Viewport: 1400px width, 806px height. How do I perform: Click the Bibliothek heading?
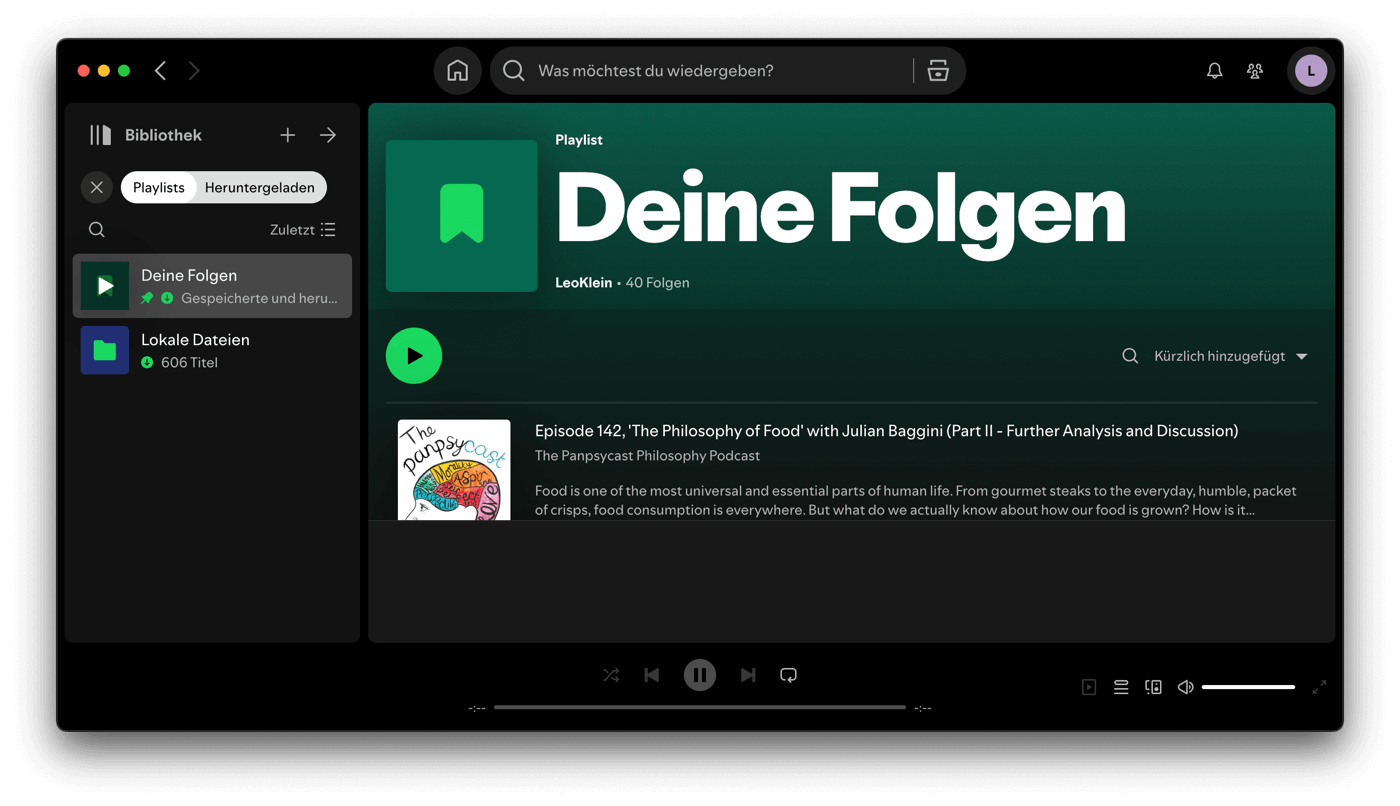click(163, 135)
